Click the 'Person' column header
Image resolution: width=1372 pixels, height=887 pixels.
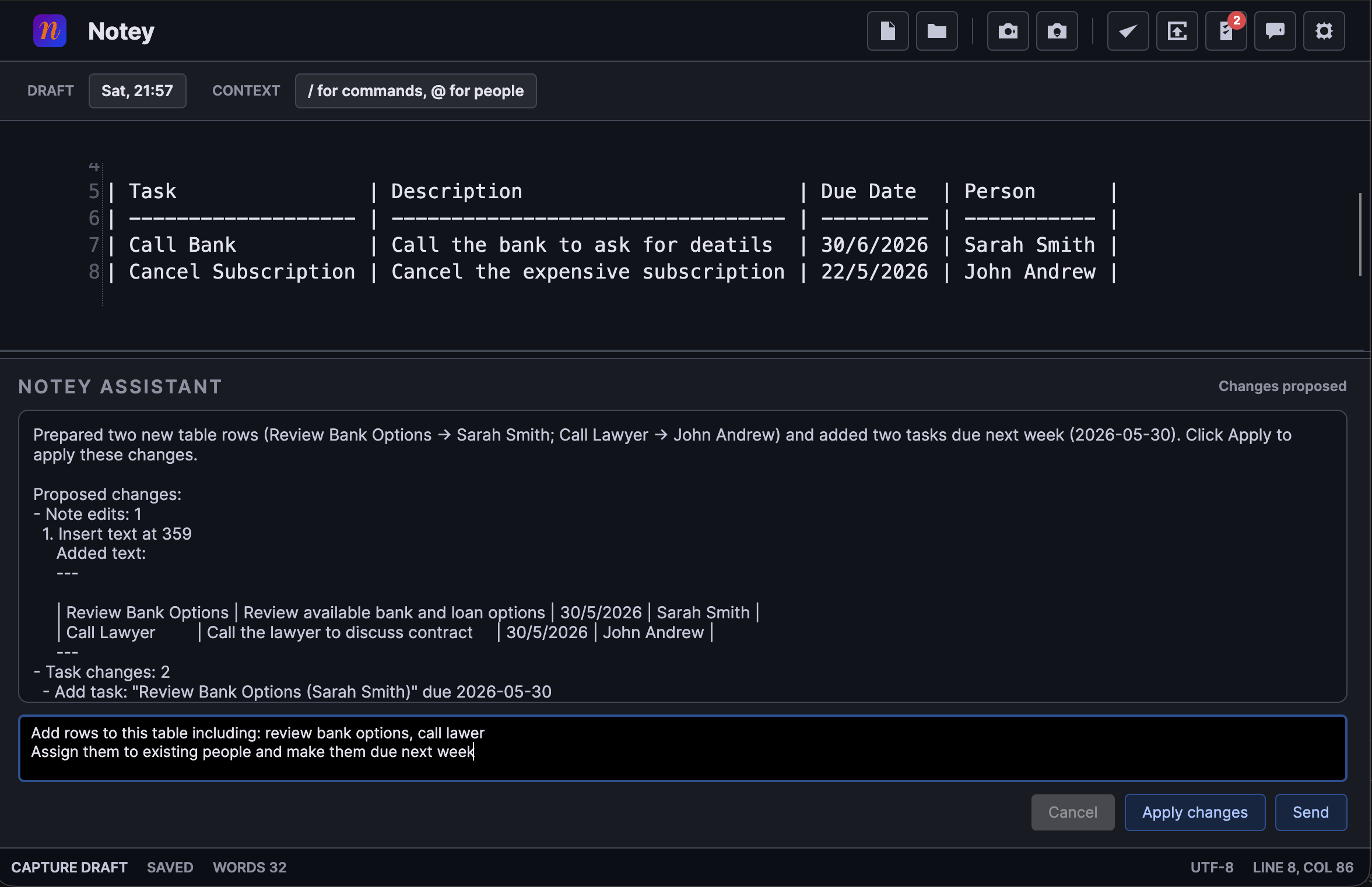[1000, 191]
